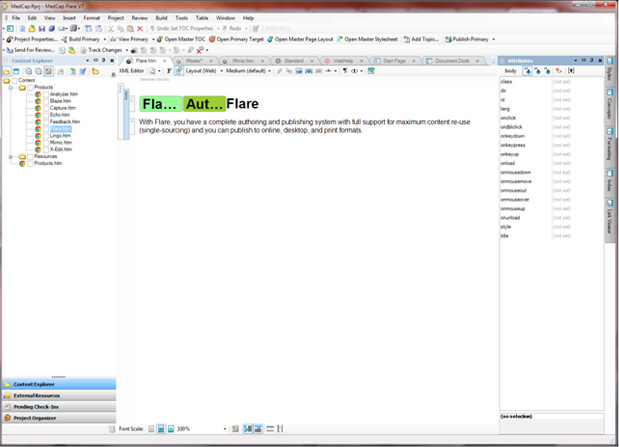Click the class attribute value field

coord(577,82)
